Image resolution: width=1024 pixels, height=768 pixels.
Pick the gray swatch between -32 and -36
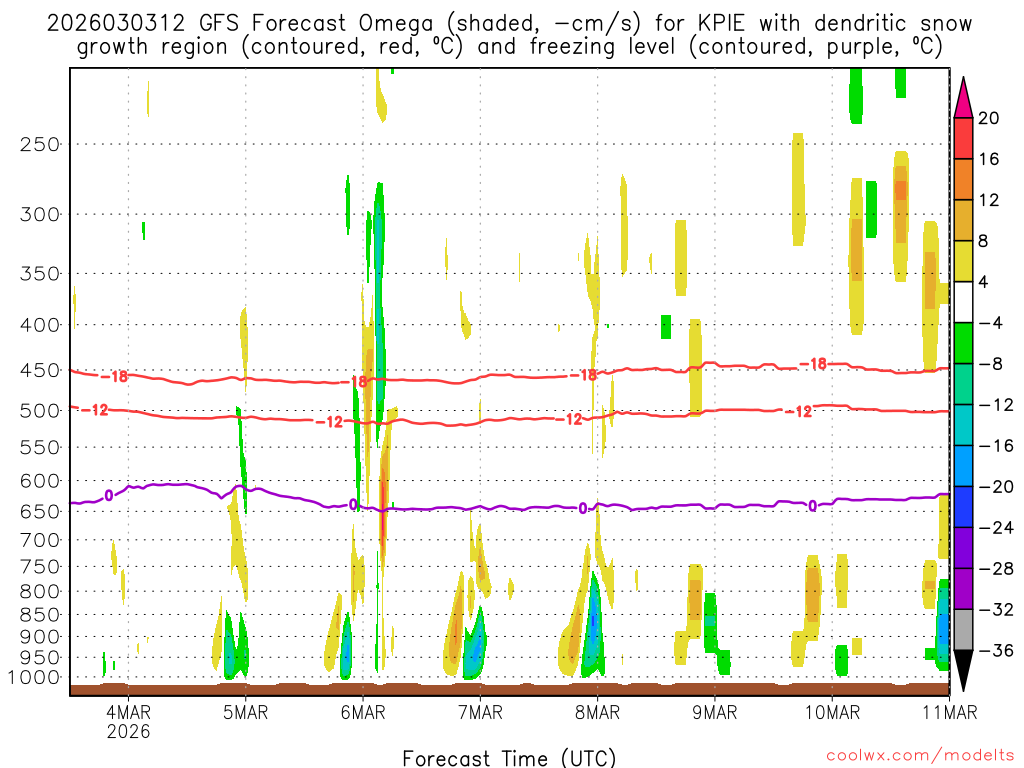[x=963, y=630]
